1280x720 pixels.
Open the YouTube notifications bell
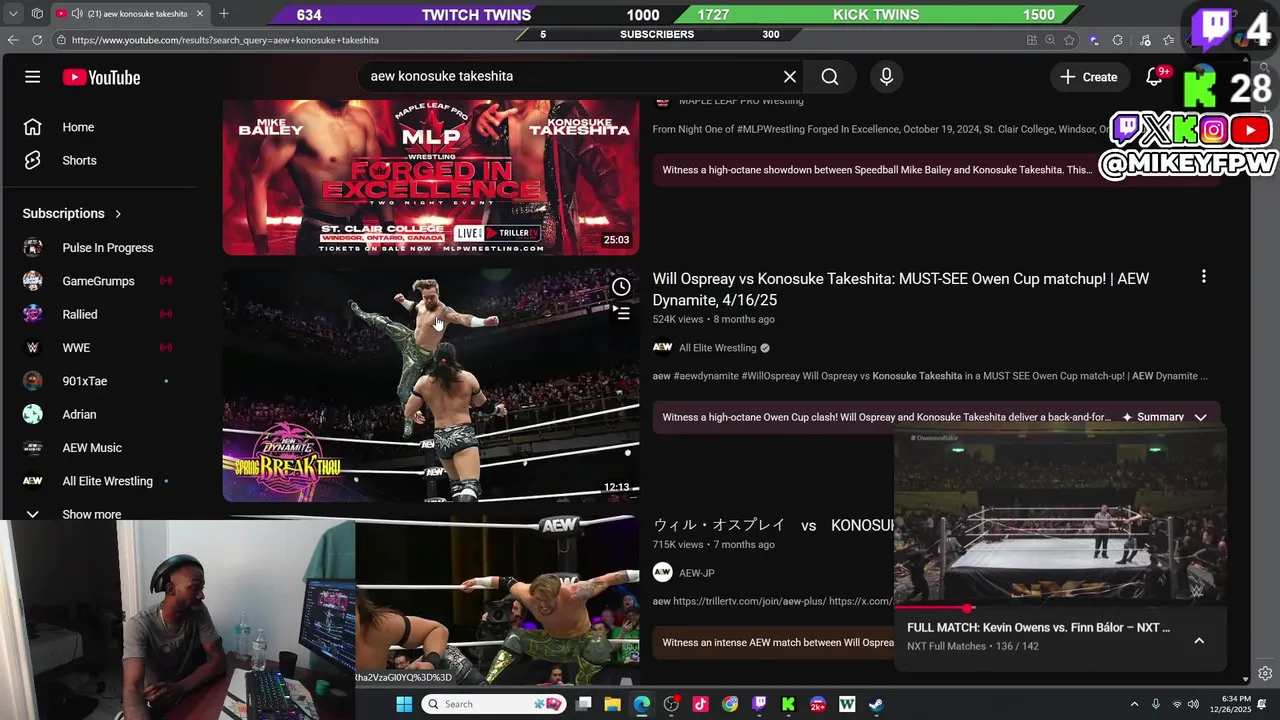1154,77
